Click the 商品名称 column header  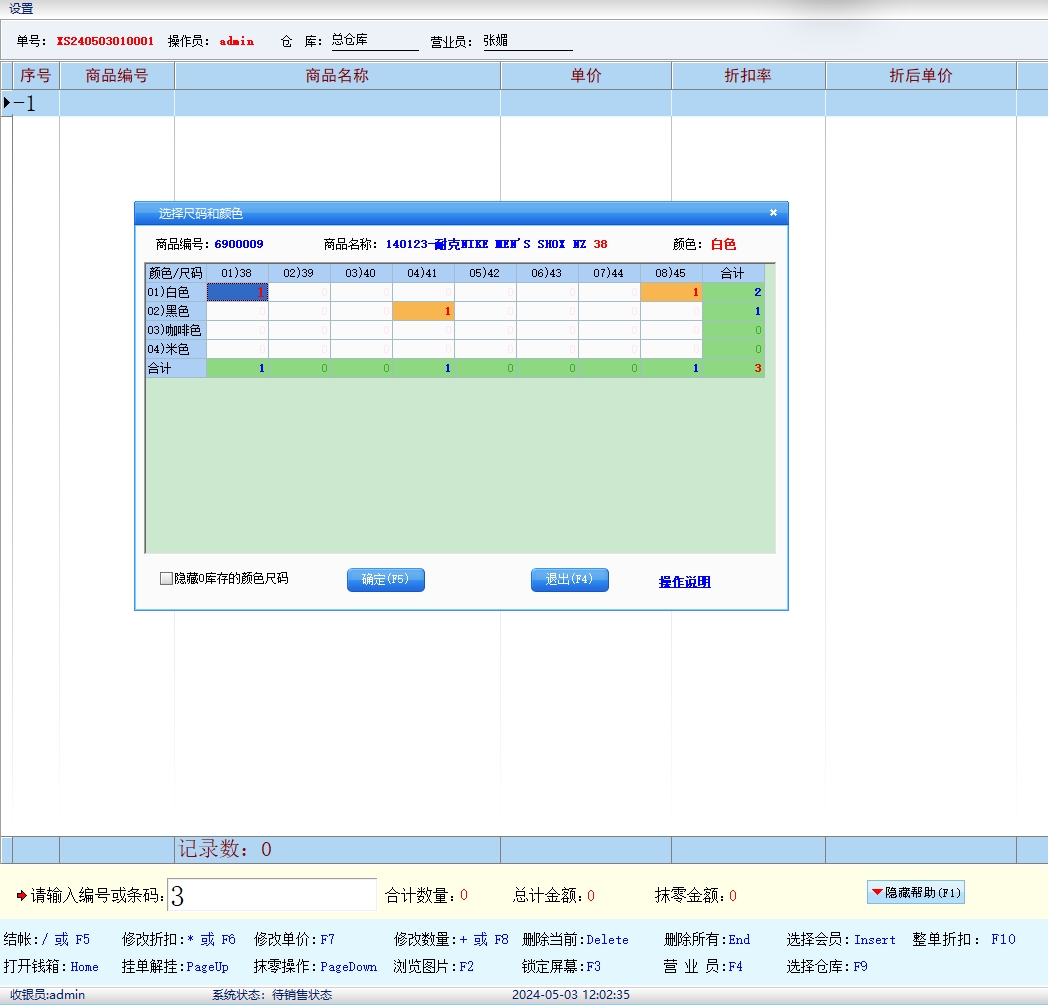(x=337, y=76)
